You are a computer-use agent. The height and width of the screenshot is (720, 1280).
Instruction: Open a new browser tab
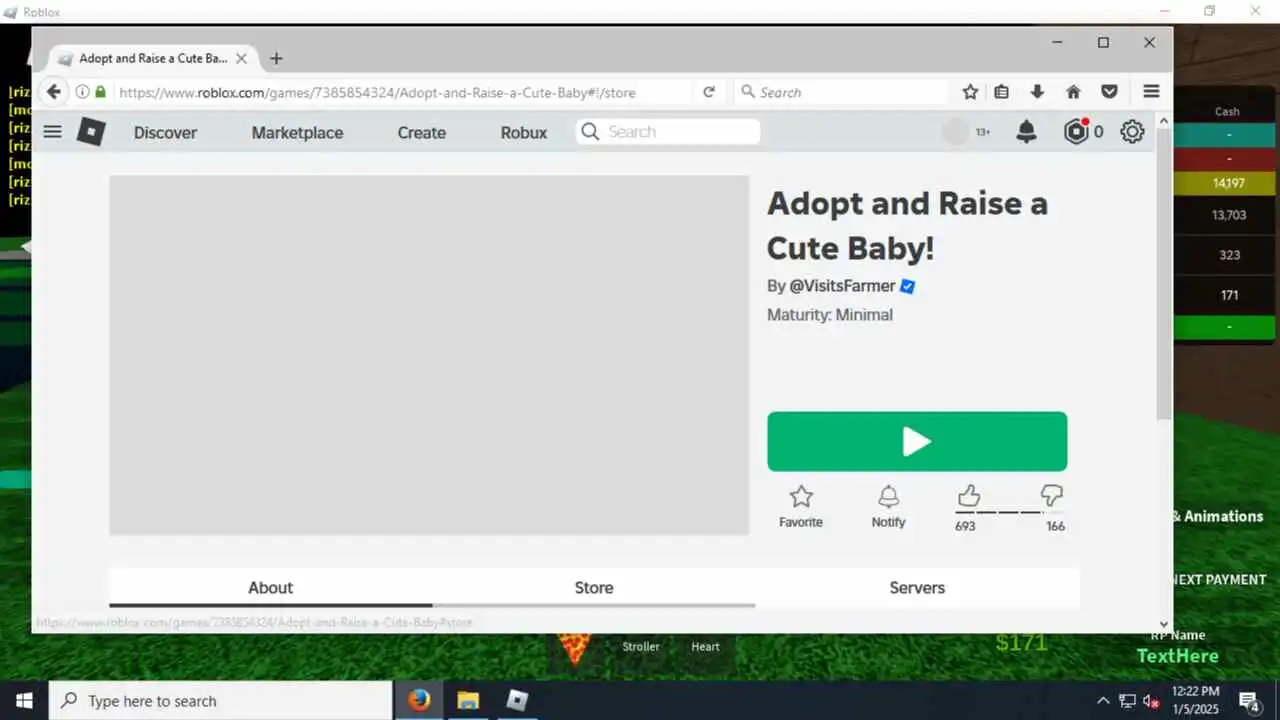coord(277,59)
